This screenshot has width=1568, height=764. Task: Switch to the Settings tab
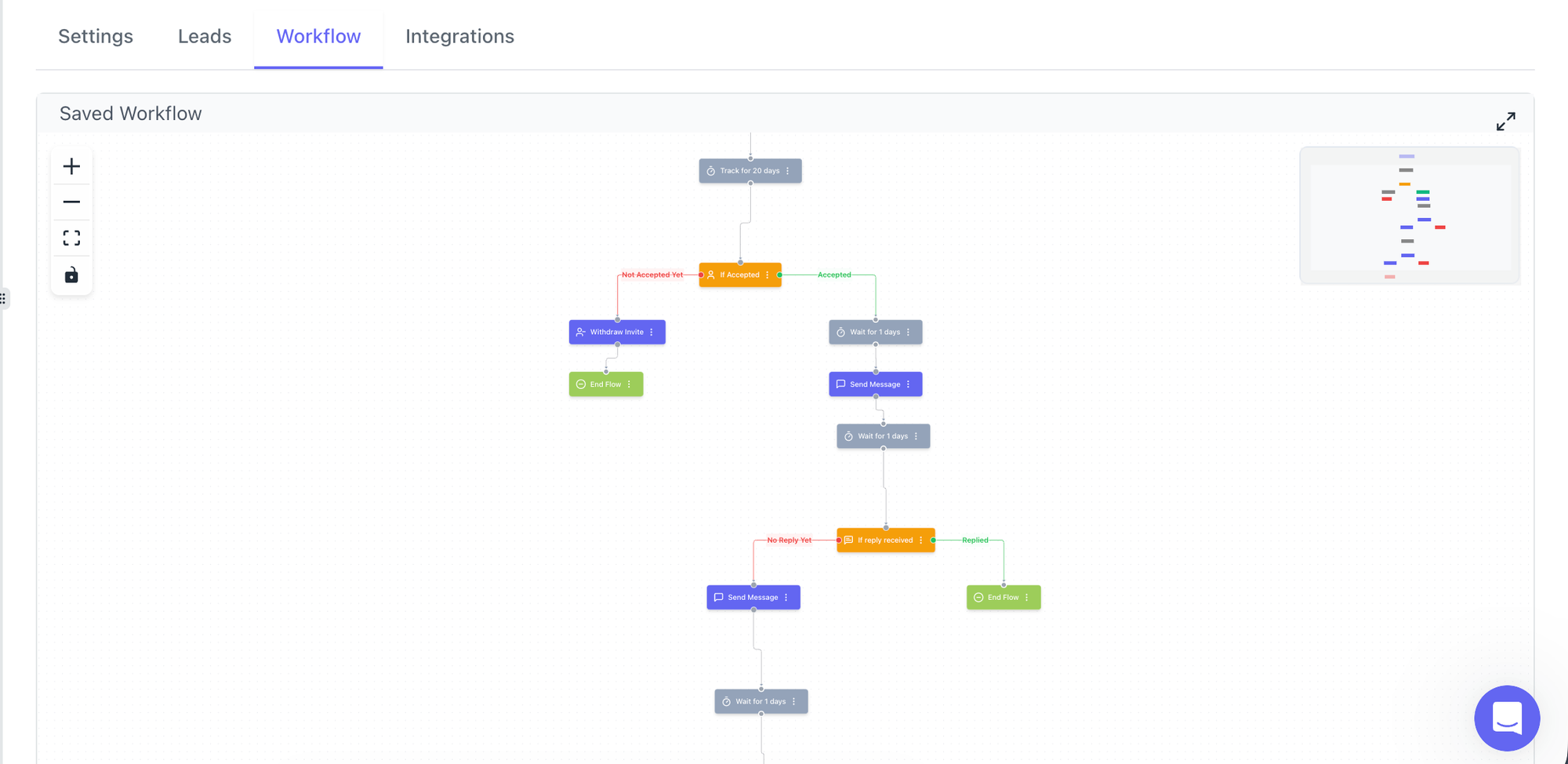96,36
